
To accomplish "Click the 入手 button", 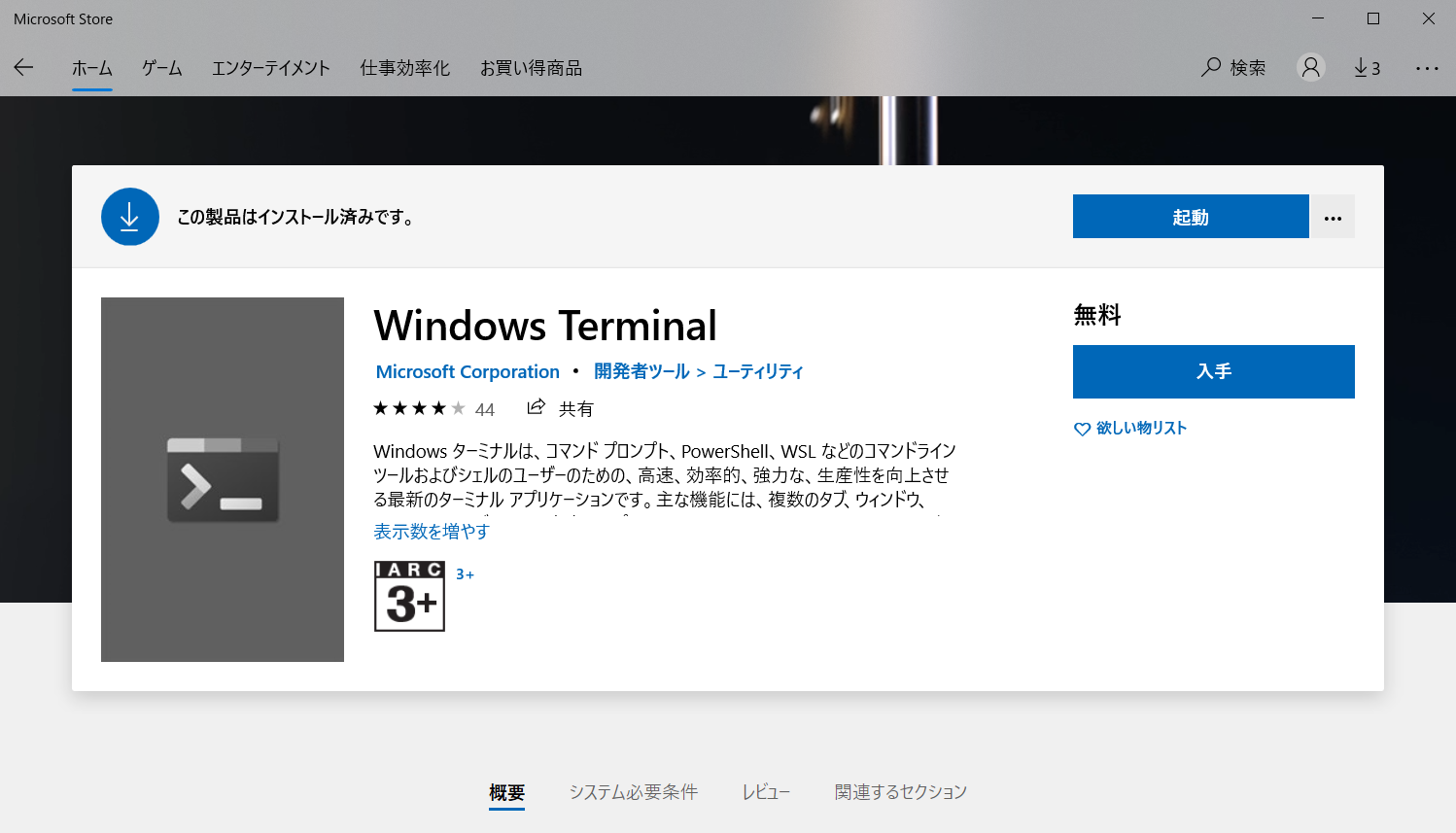I will pyautogui.click(x=1213, y=371).
